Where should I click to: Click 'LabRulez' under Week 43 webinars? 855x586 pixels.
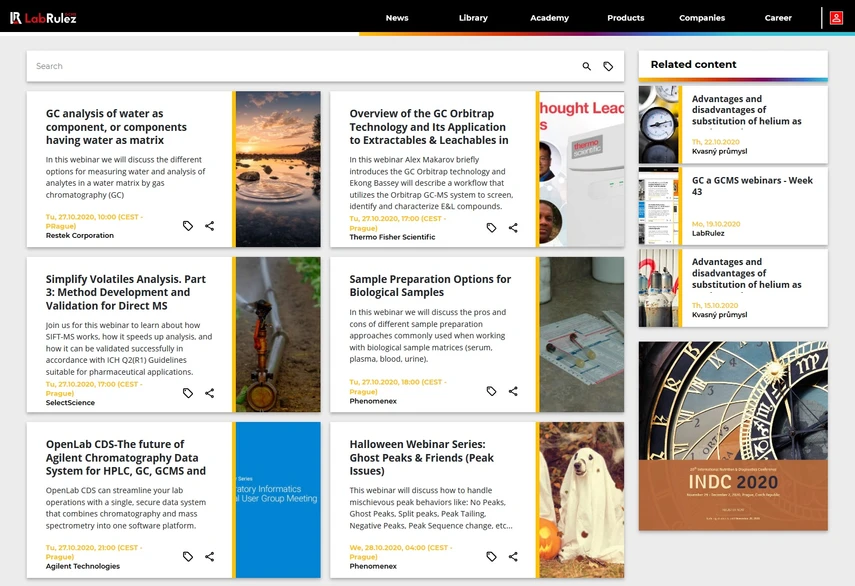click(708, 233)
